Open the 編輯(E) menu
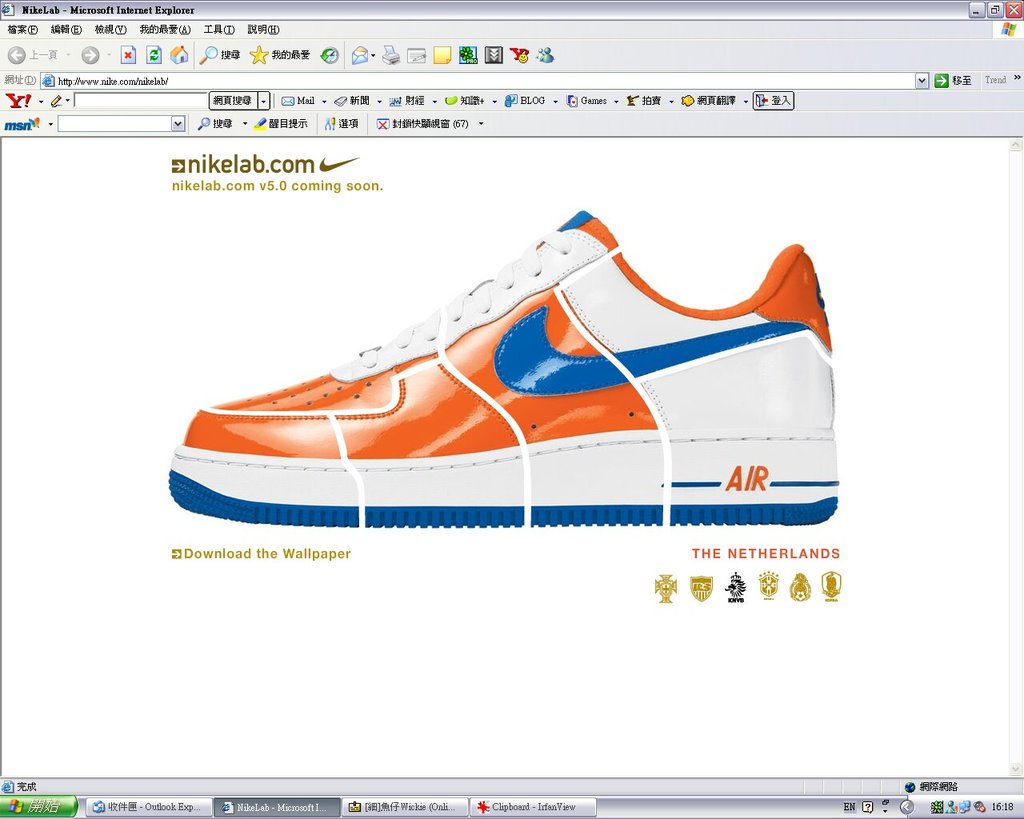 click(x=66, y=29)
